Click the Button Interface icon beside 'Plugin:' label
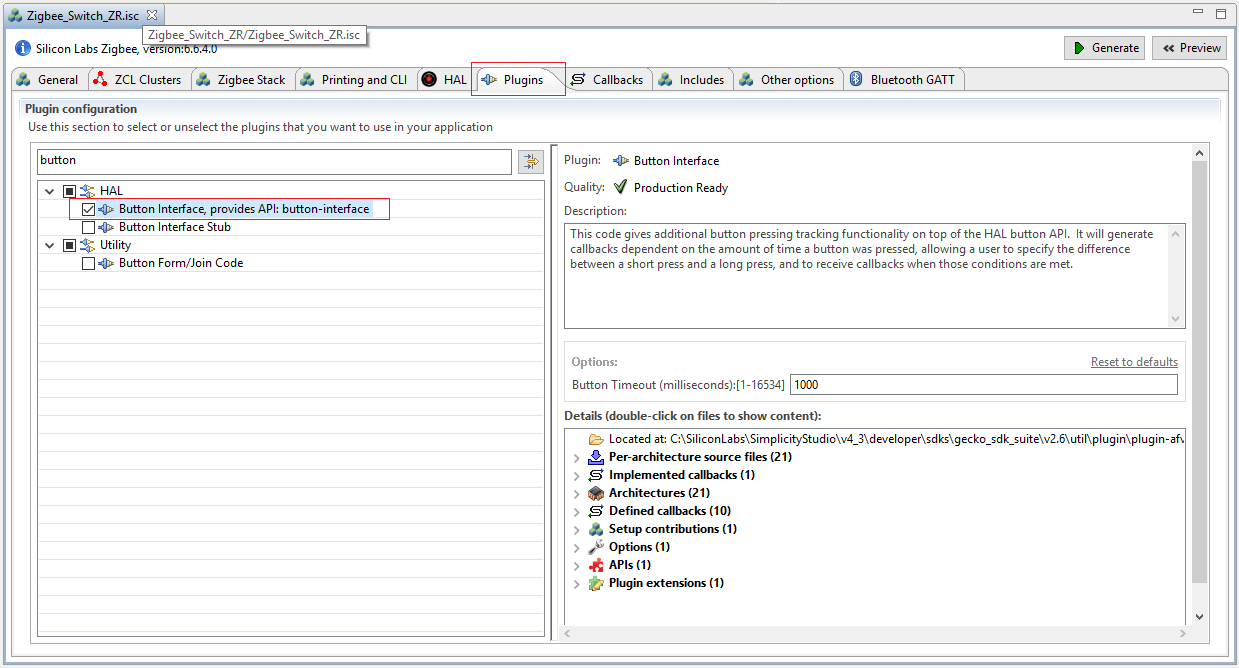 621,160
